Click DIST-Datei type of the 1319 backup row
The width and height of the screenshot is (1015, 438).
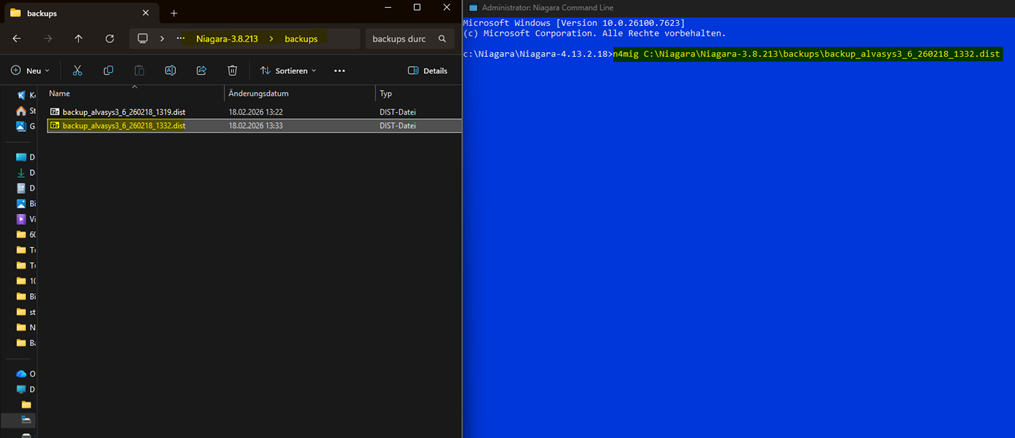[x=398, y=112]
